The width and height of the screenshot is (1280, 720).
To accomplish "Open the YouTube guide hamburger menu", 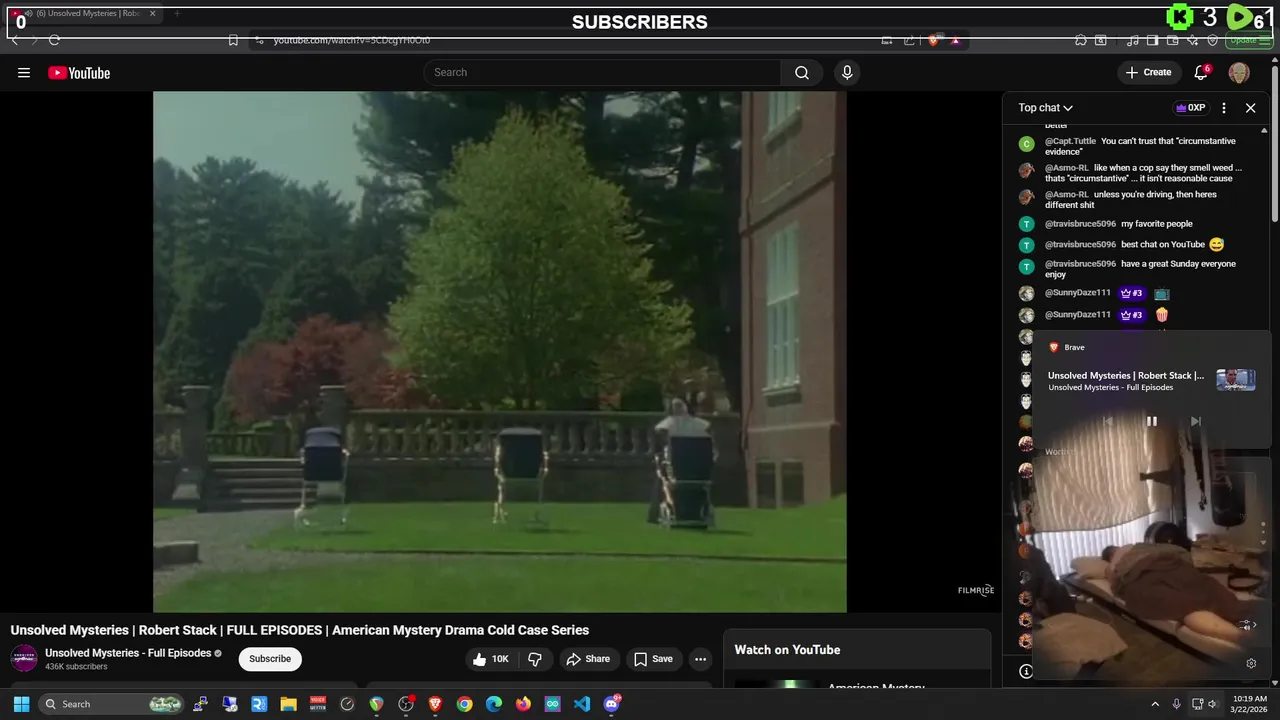I will [x=24, y=73].
